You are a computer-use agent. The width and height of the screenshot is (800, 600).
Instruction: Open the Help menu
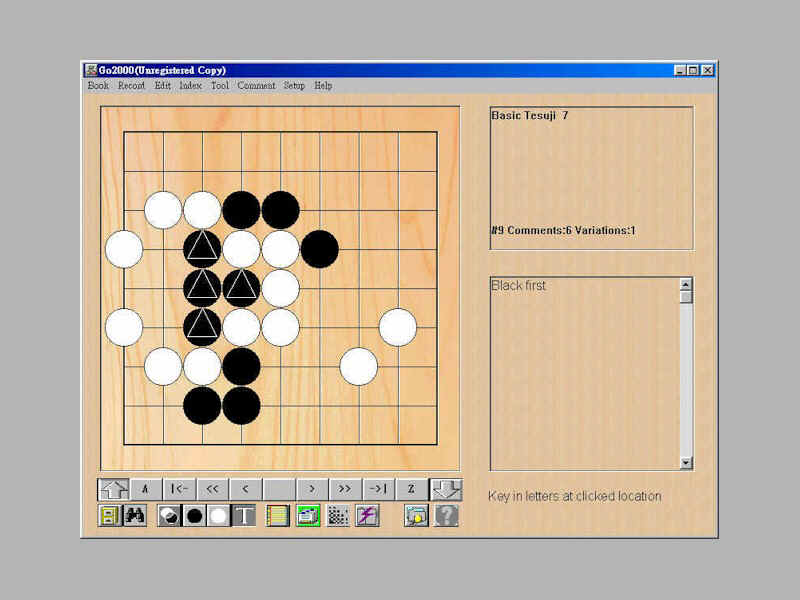323,86
